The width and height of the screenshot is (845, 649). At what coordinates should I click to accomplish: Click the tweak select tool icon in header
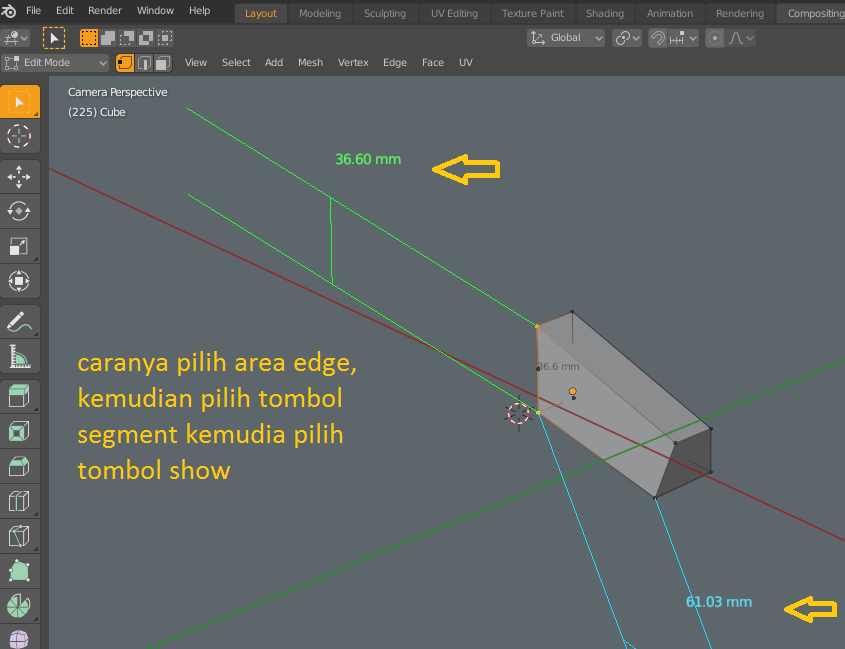(54, 38)
